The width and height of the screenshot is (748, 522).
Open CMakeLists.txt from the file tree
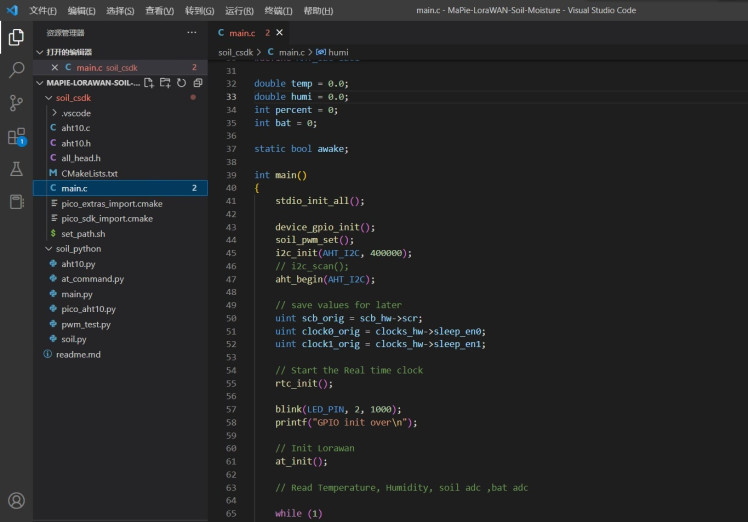[89, 173]
